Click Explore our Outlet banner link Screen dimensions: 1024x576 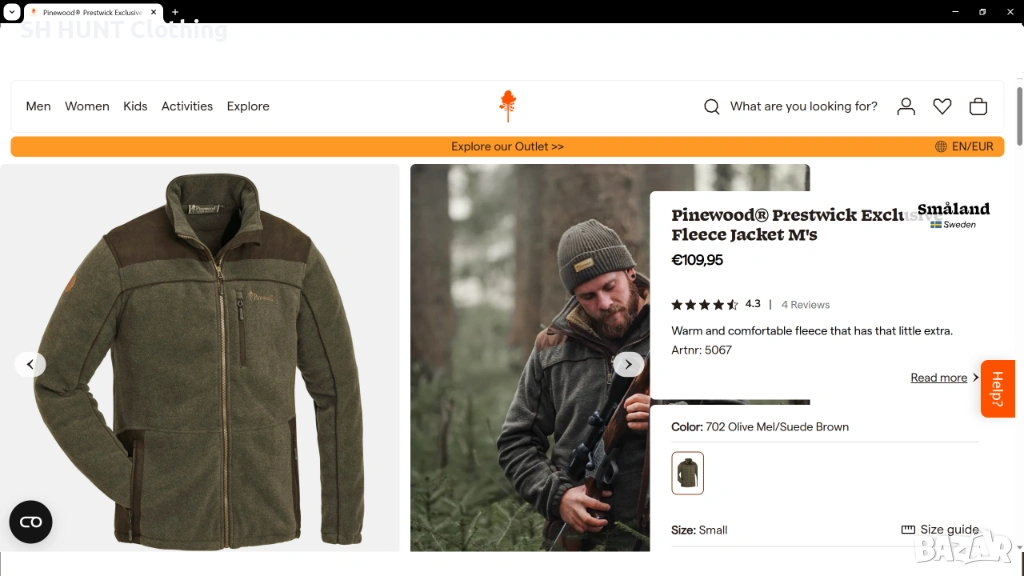point(507,147)
